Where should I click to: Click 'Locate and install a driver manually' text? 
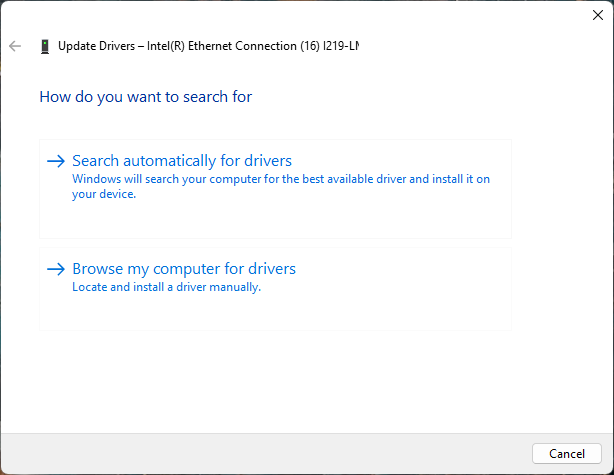[x=166, y=287]
